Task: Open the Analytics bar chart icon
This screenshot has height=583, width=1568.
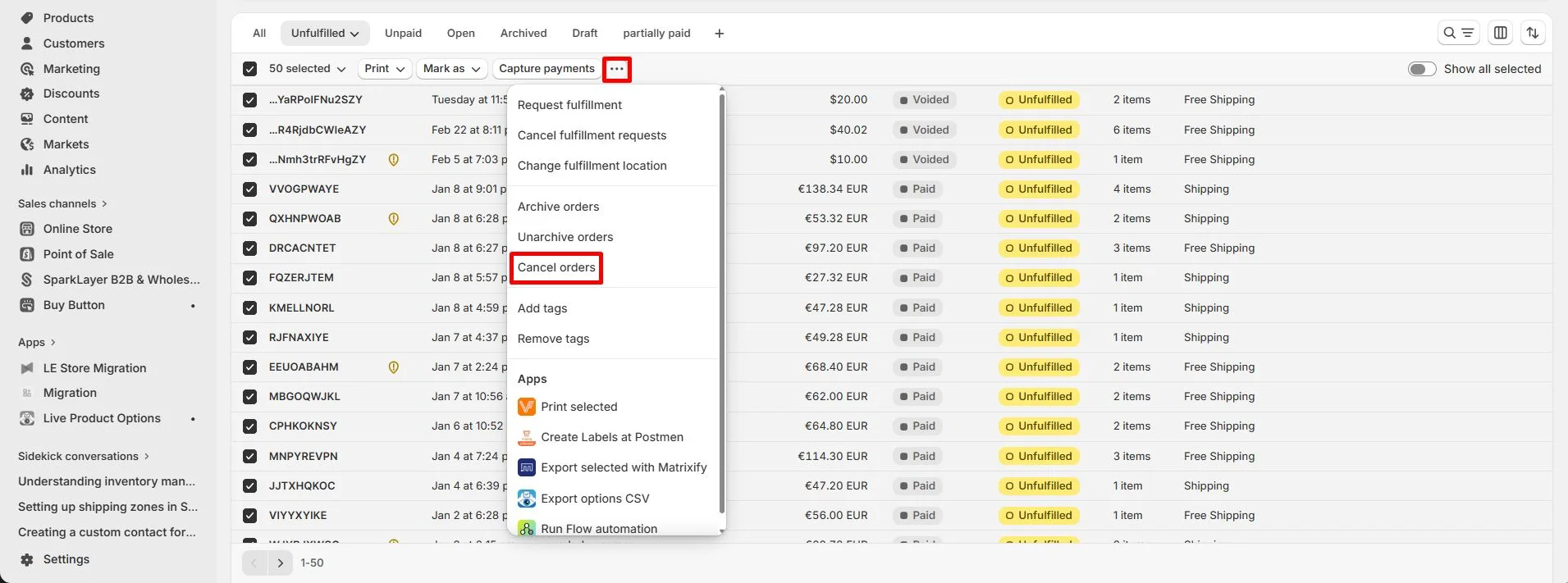Action: pyautogui.click(x=27, y=170)
